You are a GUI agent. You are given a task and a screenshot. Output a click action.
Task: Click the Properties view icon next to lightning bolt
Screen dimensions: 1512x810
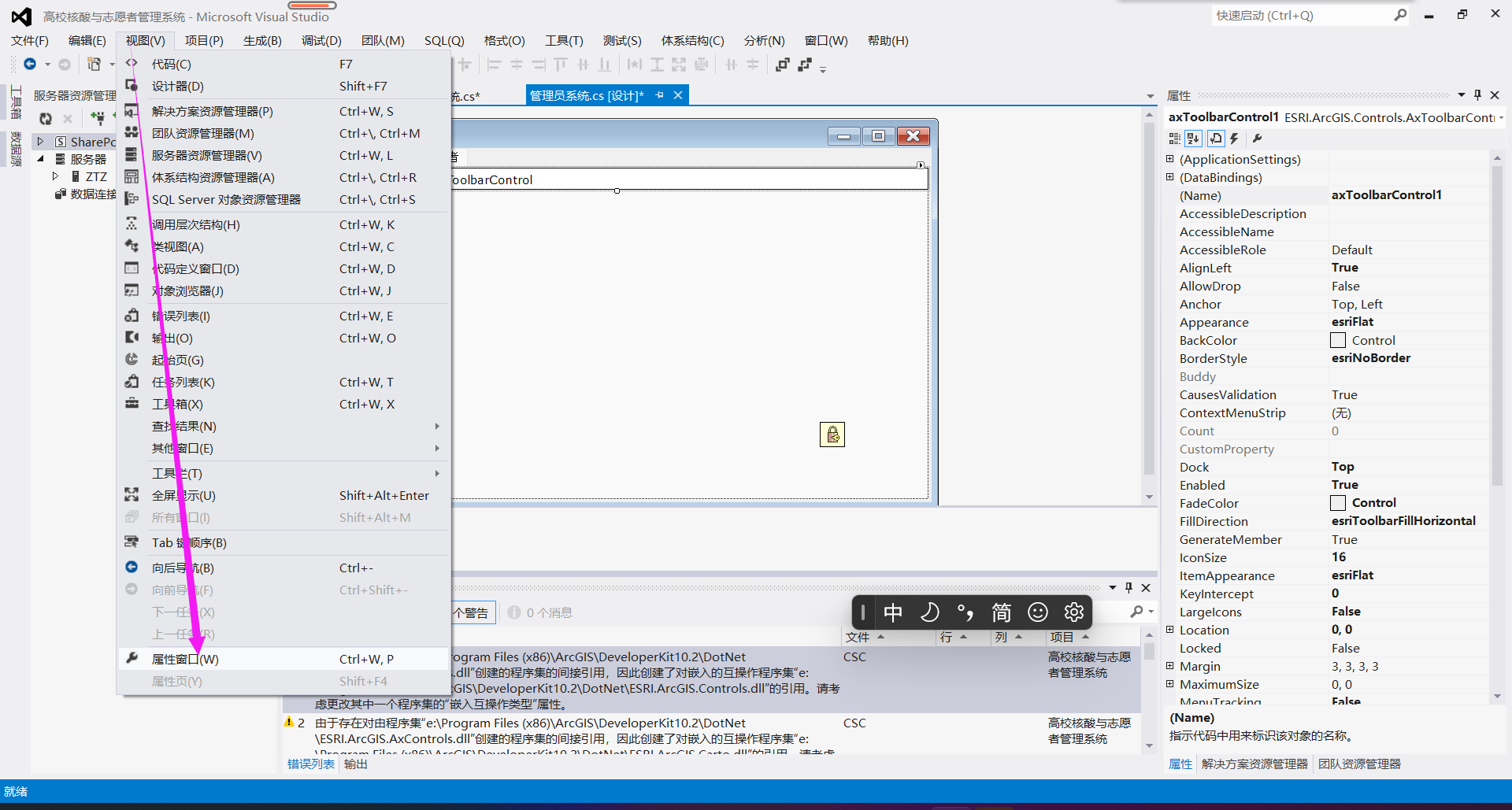click(1215, 139)
